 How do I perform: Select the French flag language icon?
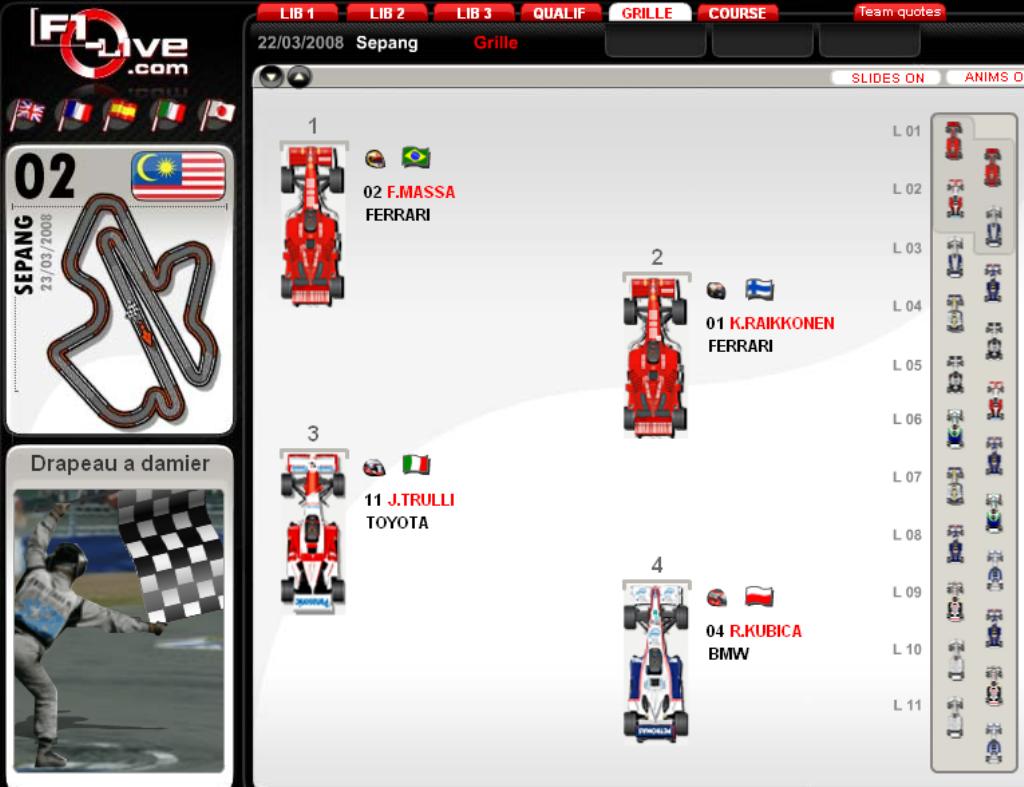tap(75, 114)
